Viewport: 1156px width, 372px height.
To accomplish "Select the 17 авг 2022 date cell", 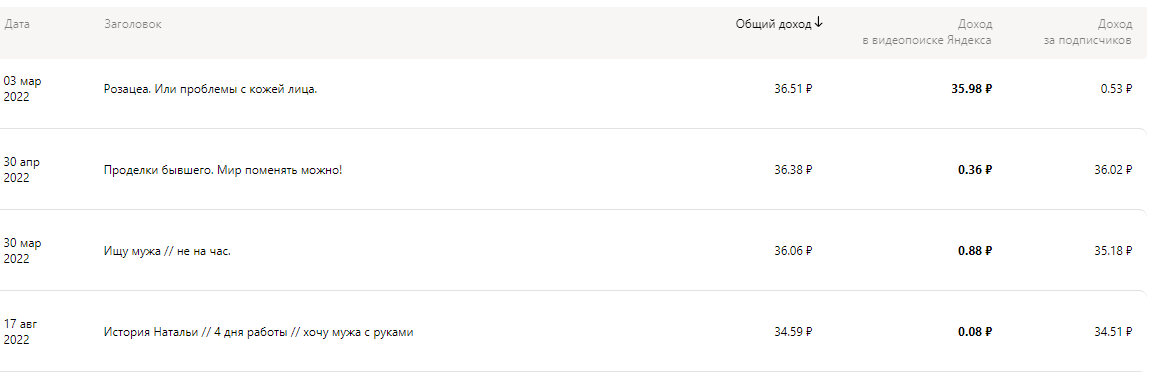I will (x=21, y=332).
